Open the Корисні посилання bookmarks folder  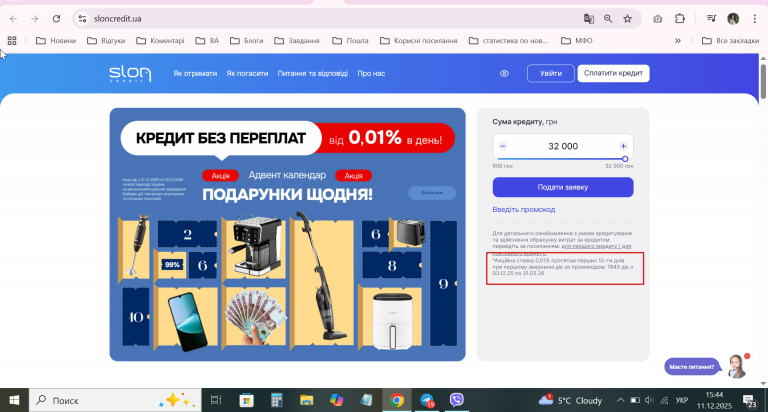pos(418,41)
